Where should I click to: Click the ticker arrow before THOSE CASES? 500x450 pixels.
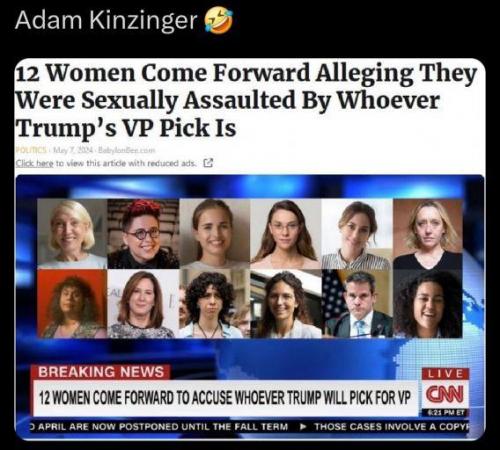(303, 427)
